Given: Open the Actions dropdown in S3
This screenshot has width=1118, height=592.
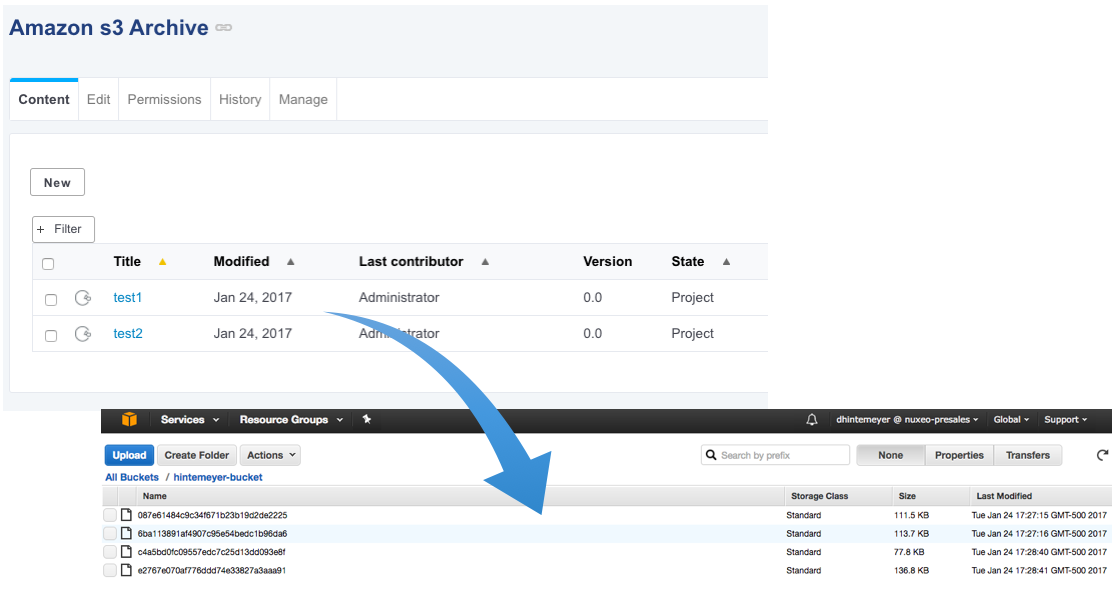Looking at the screenshot, I should tap(270, 455).
